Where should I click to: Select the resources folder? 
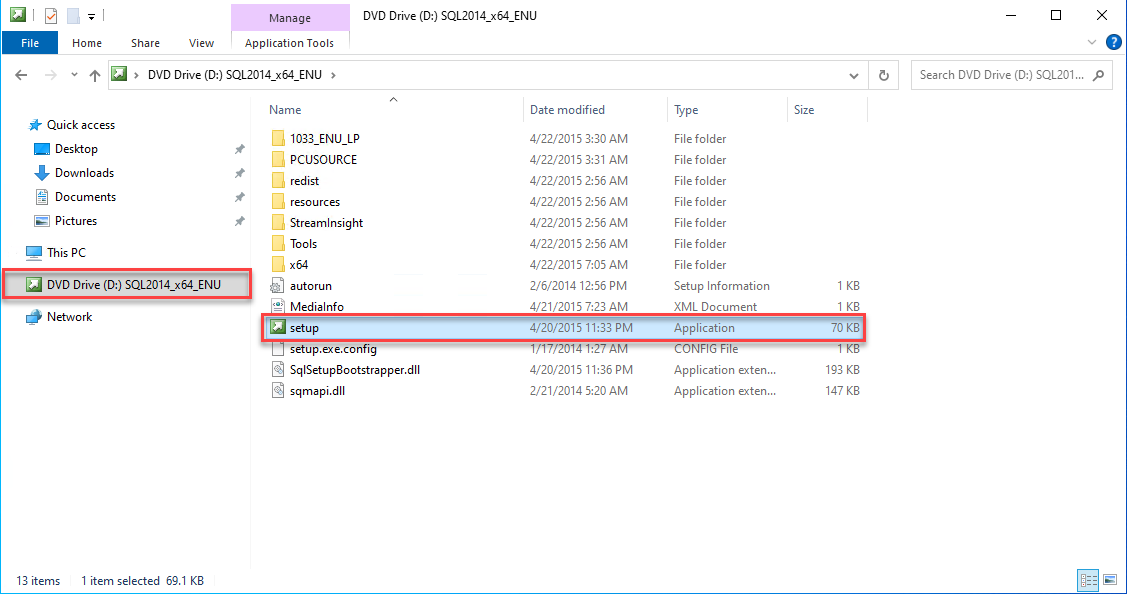[x=315, y=202]
